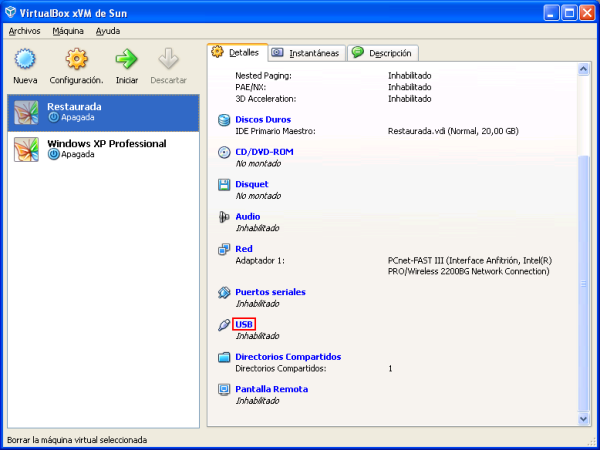The width and height of the screenshot is (600, 450).
Task: Click the floppy Disquet icon
Action: click(225, 185)
